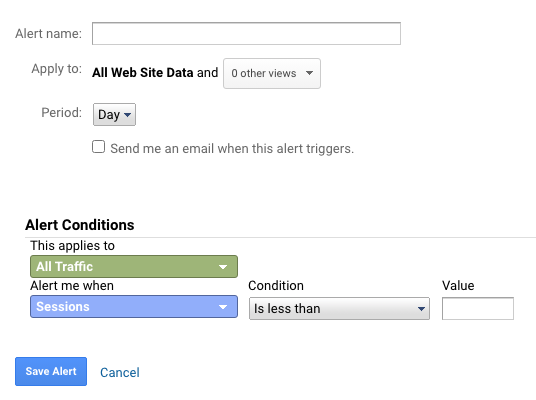Open the Period Day selector

(114, 115)
